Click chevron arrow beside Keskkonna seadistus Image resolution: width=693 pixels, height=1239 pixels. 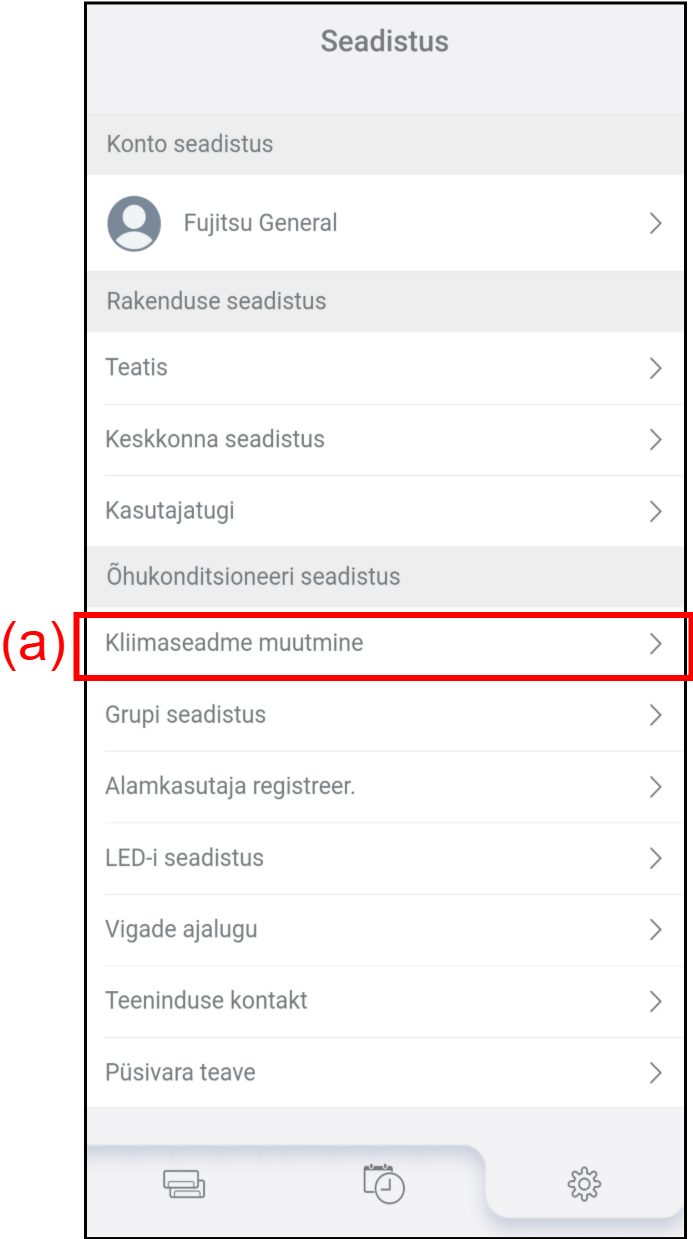point(656,439)
